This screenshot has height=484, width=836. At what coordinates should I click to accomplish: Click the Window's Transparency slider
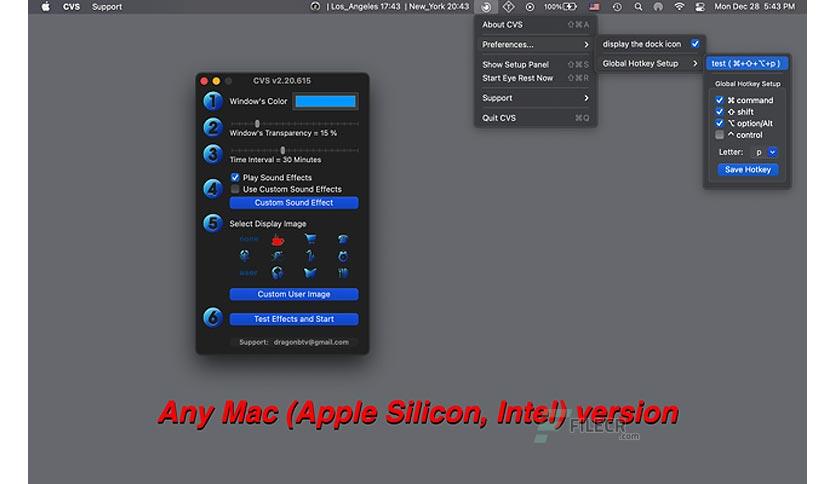click(x=294, y=124)
